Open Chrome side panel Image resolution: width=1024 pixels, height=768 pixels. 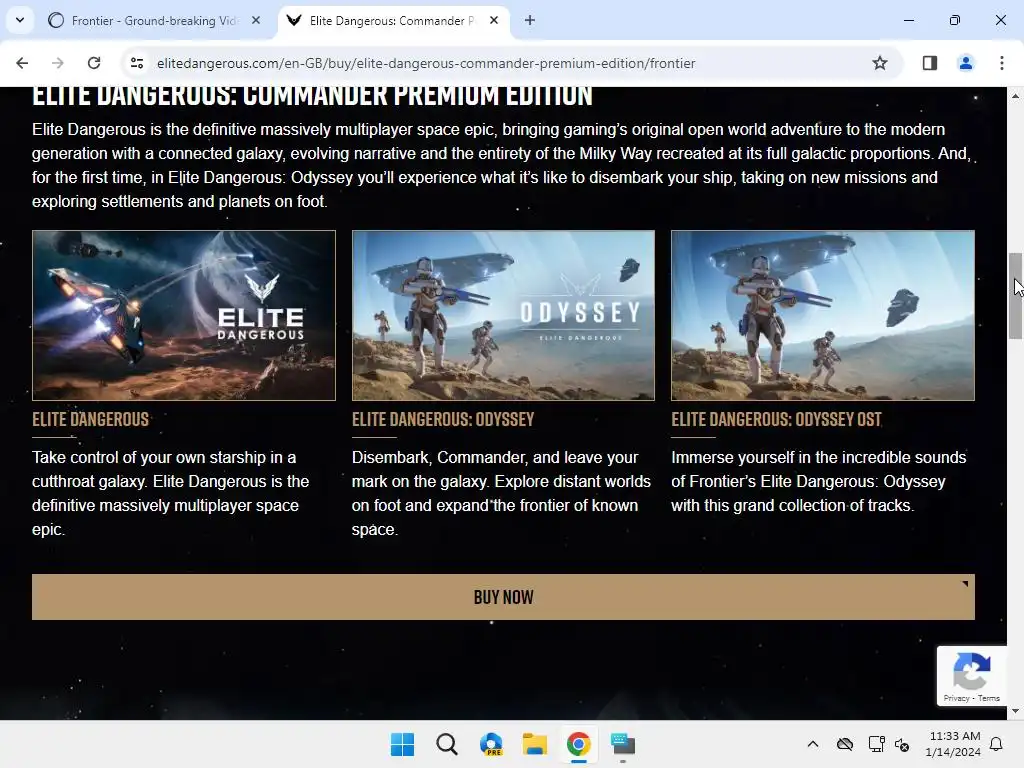[x=929, y=63]
